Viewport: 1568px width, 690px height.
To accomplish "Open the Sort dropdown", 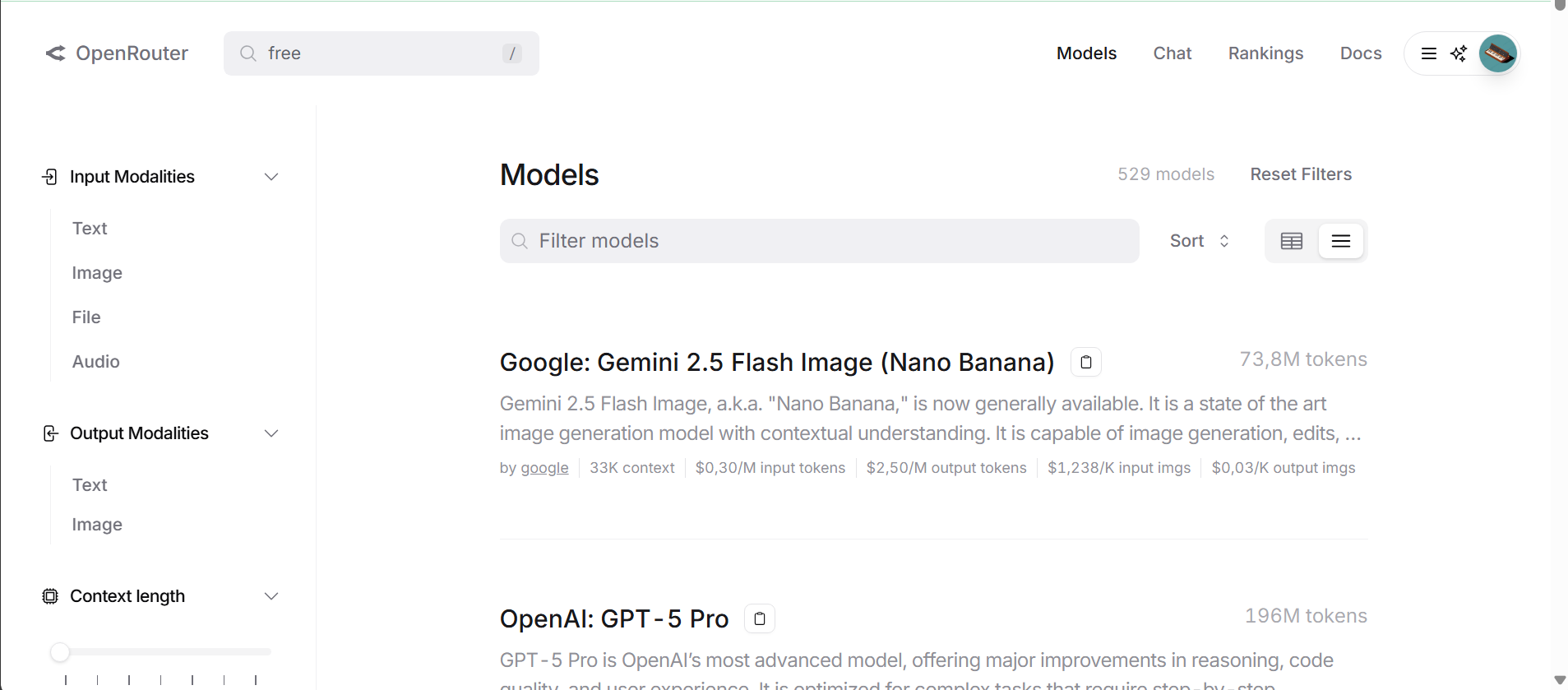I will pyautogui.click(x=1200, y=241).
